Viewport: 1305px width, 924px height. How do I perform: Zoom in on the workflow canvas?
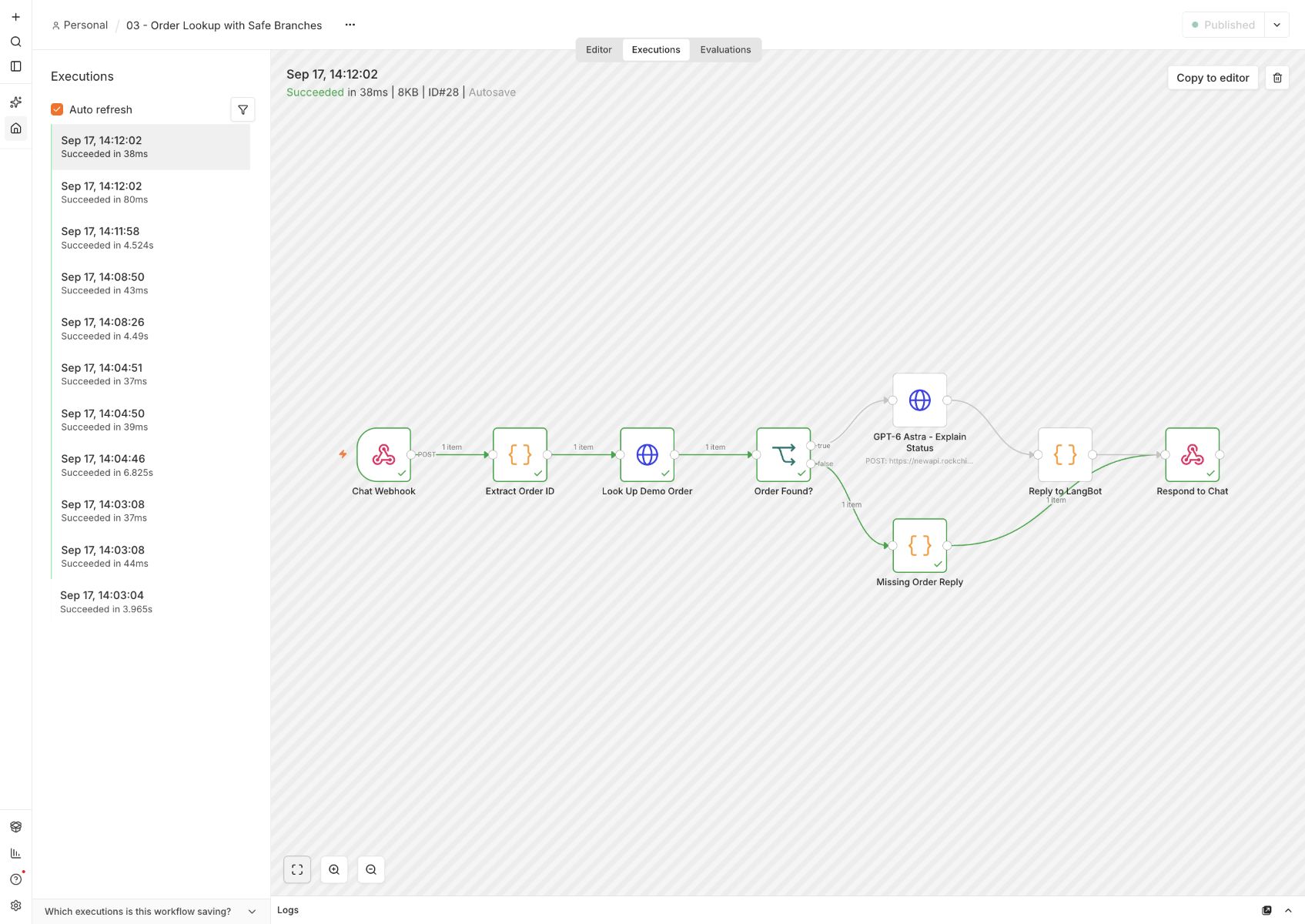click(334, 869)
